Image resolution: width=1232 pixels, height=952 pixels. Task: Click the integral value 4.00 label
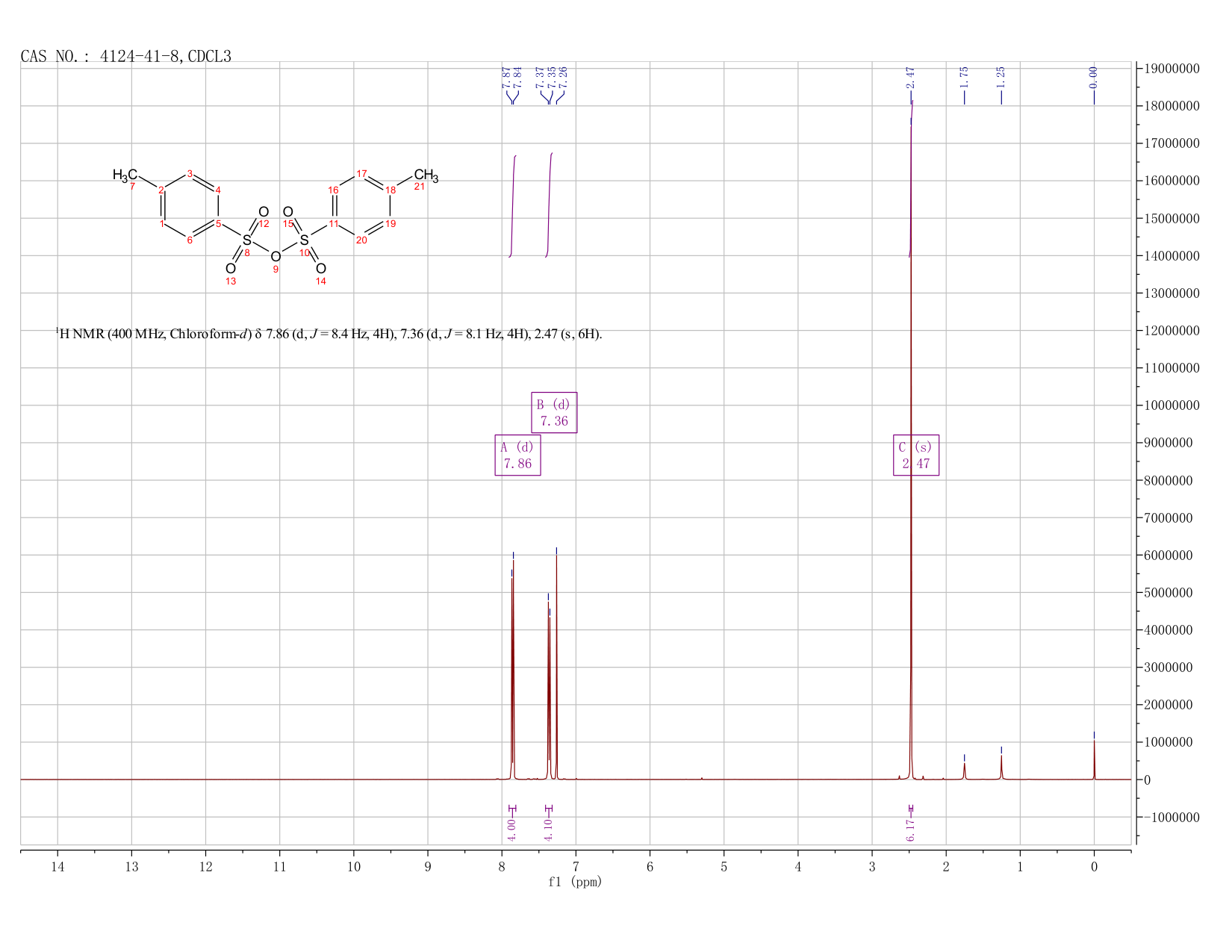point(511,829)
